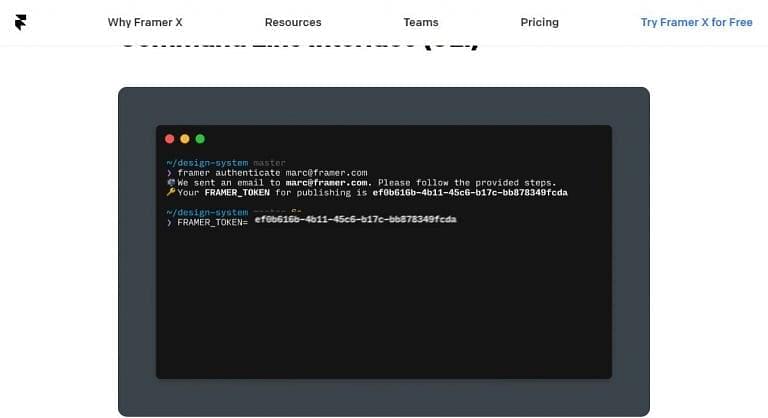Click the 'FRAMER_TOKEN=' prompt text
768x418 pixels.
point(213,222)
